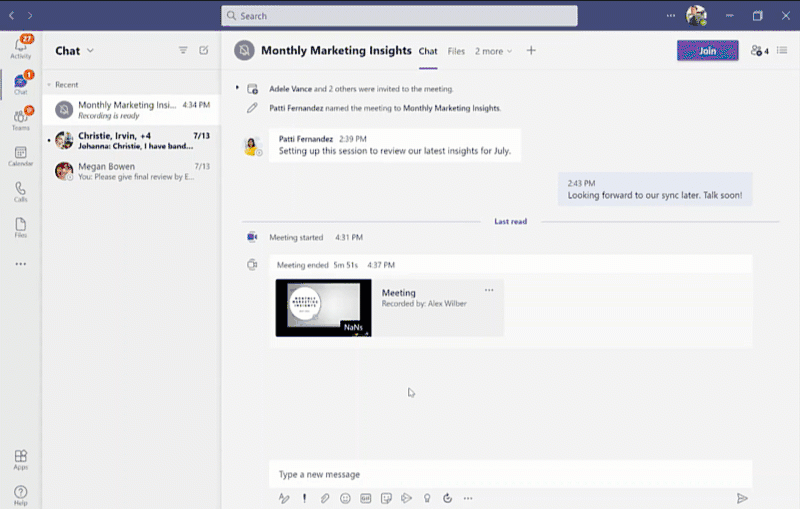The width and height of the screenshot is (800, 509).
Task: Switch to the Files tab
Action: pyautogui.click(x=456, y=51)
